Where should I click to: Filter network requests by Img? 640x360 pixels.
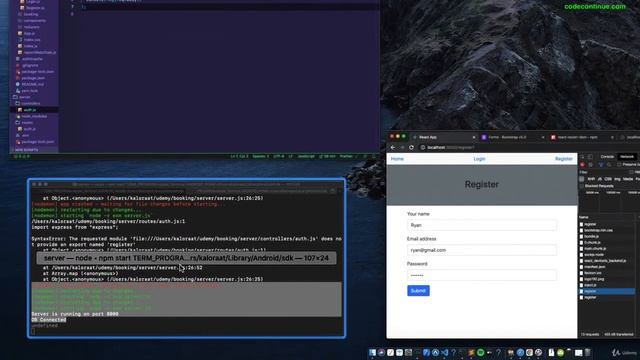[x=617, y=179]
